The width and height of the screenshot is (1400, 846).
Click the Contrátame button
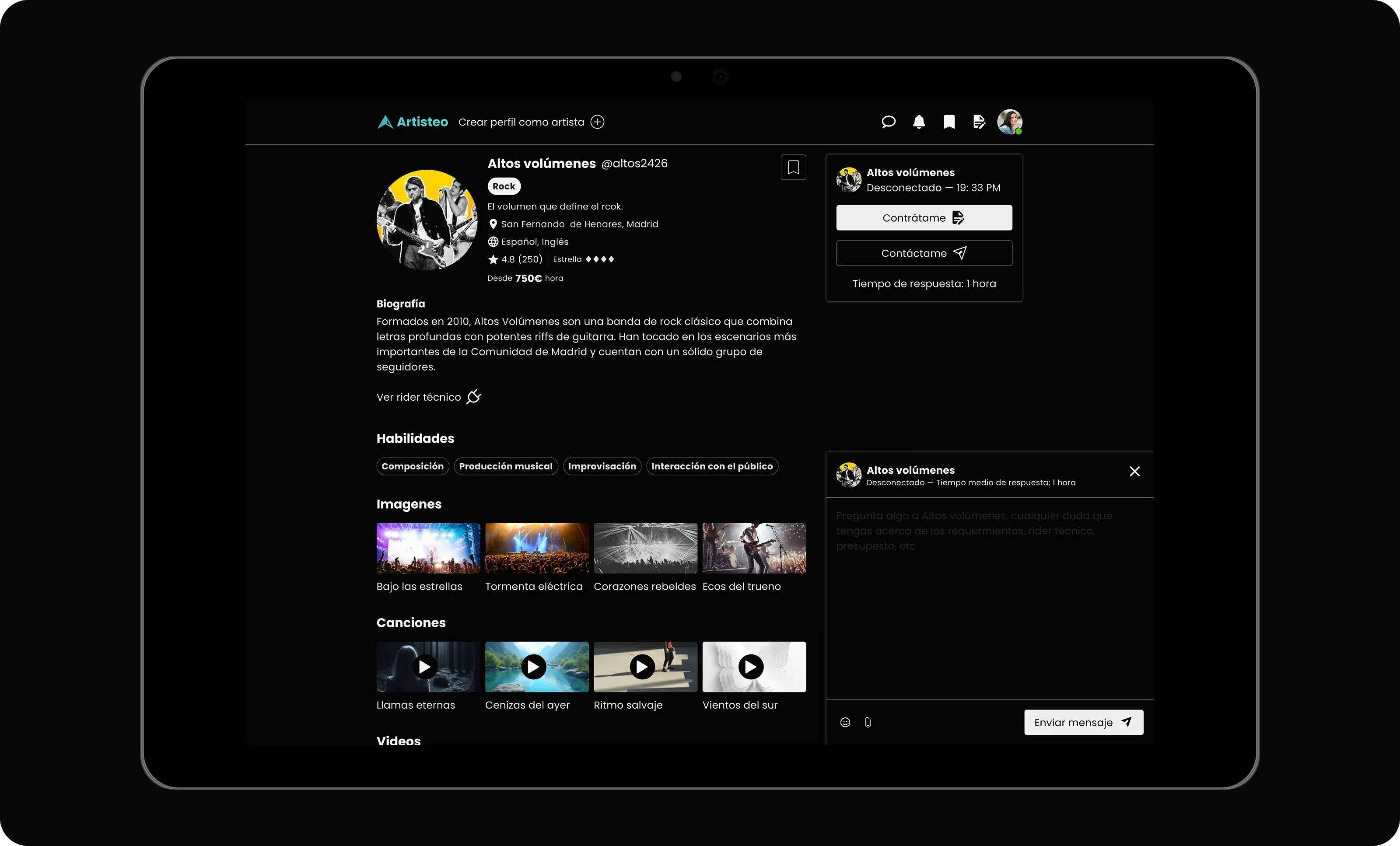pos(924,217)
